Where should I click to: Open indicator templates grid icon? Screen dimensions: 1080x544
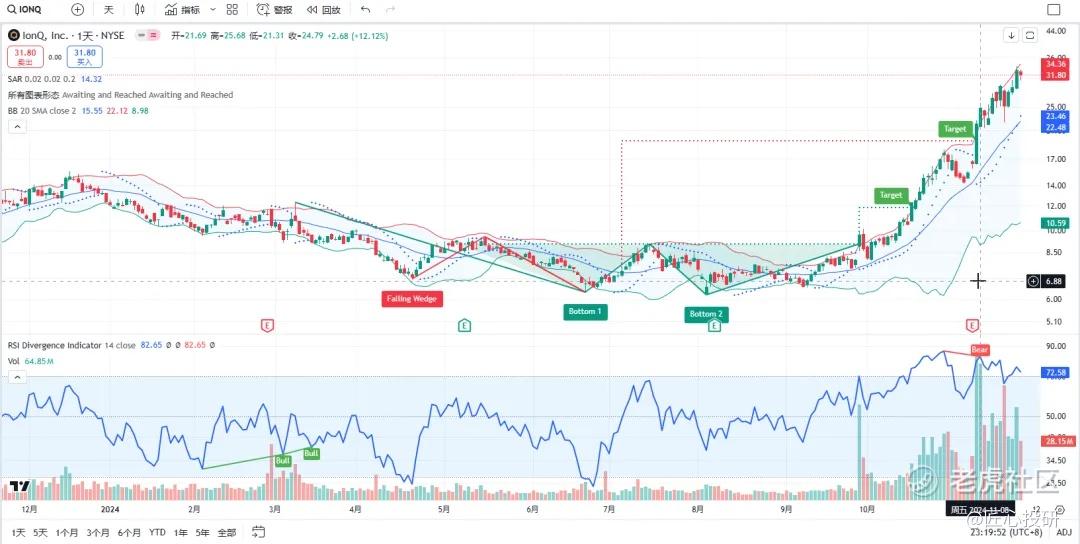coord(232,10)
